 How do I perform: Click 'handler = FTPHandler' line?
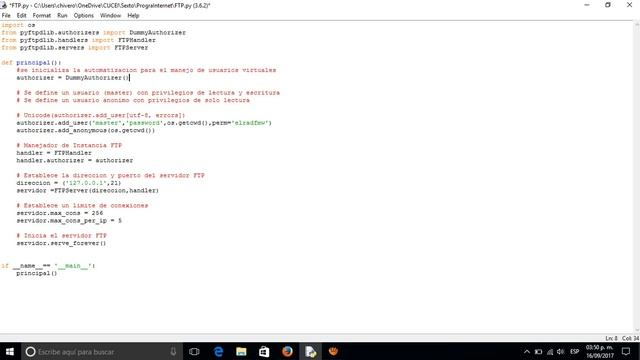point(54,153)
